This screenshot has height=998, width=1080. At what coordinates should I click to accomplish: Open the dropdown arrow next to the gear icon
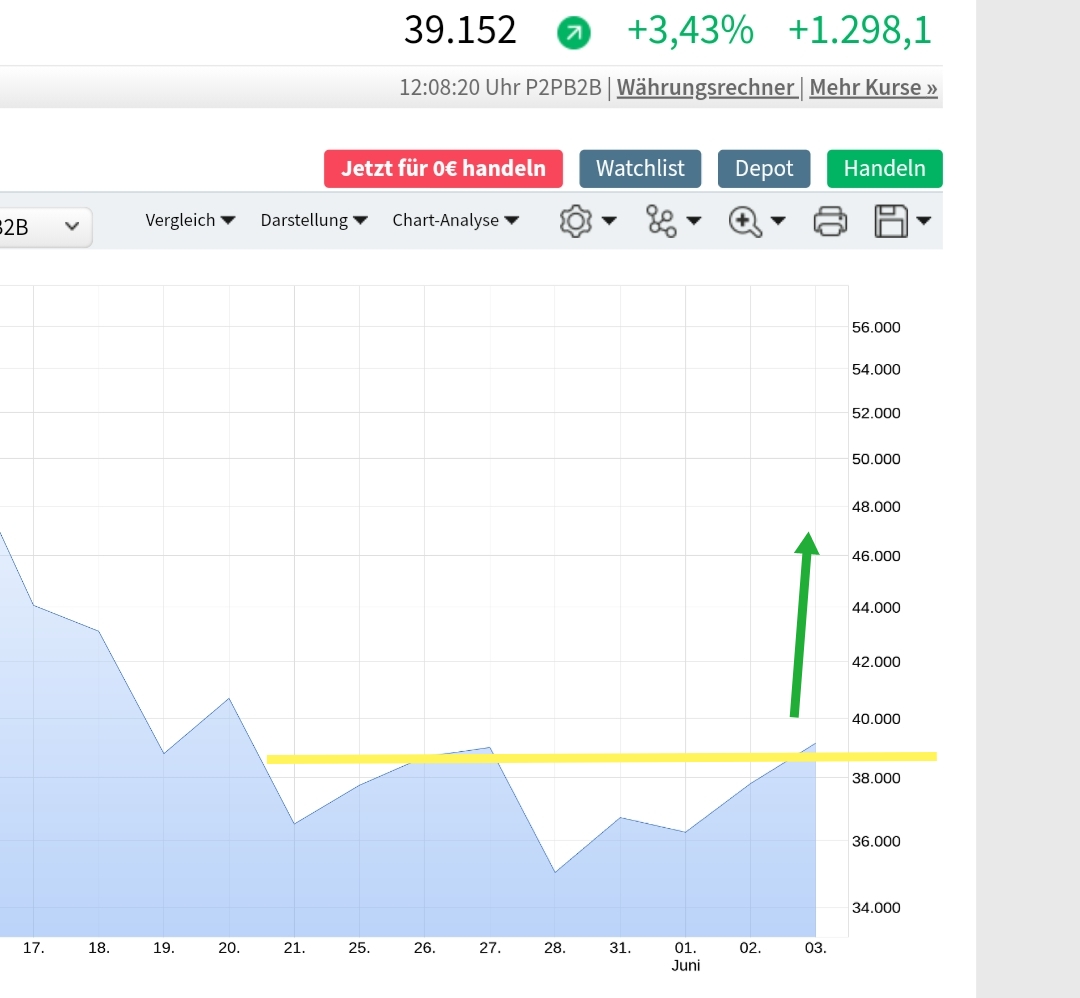pos(610,222)
